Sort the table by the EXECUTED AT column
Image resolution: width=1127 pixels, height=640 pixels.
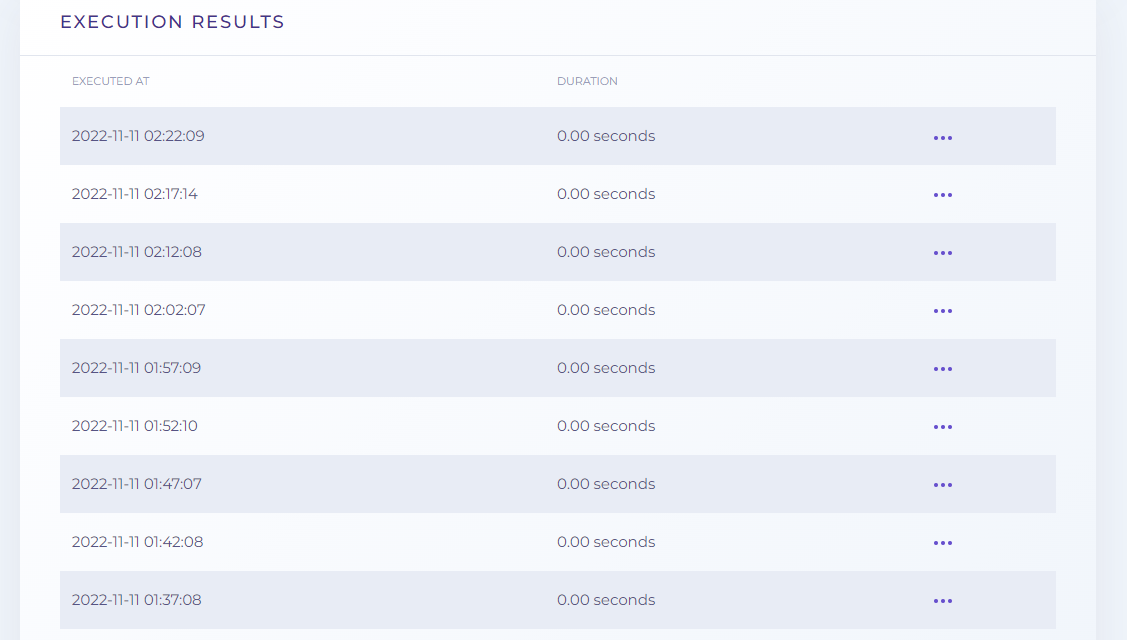click(110, 81)
